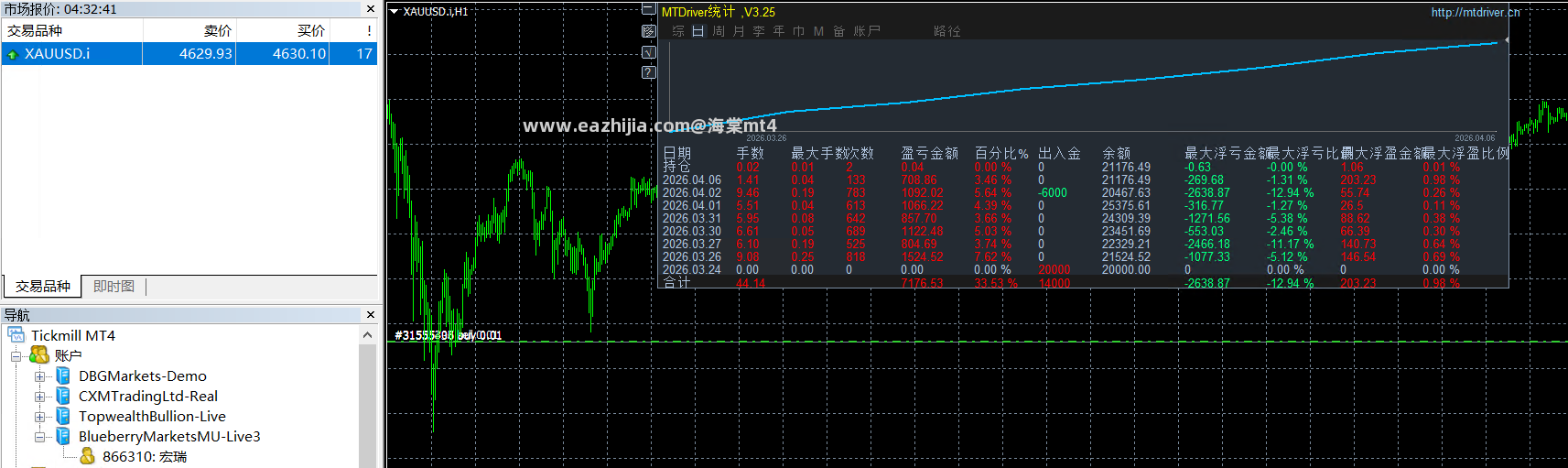Screen dimensions: 1568x468
Task: Select the 日 daily tab in MTDriver
Action: [698, 31]
